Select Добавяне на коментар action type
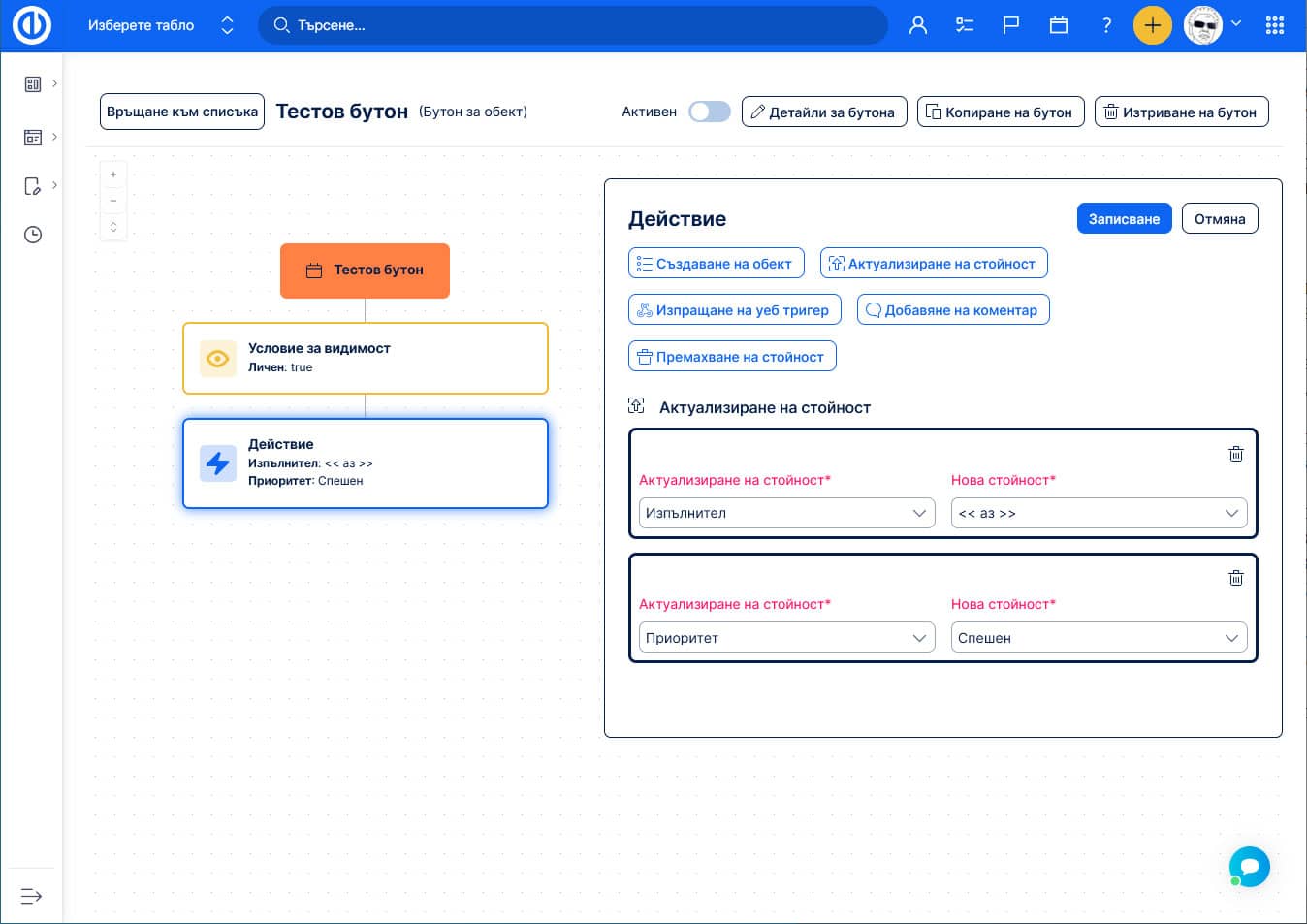 [x=953, y=309]
